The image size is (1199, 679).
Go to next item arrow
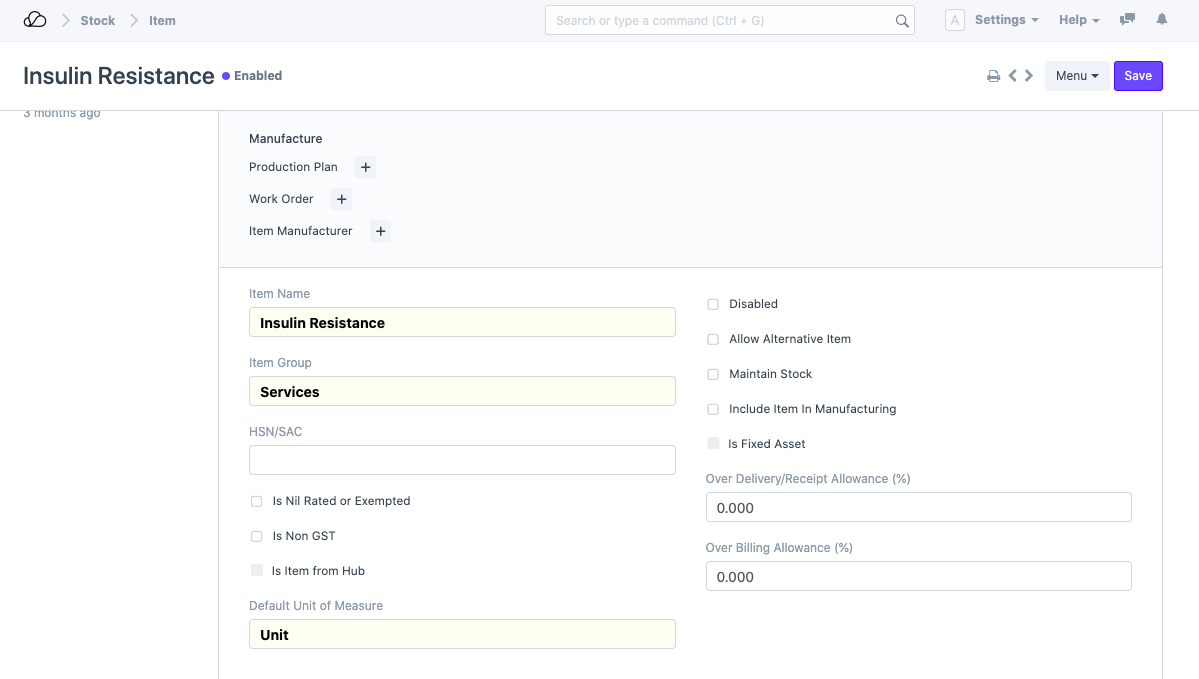coord(1029,76)
